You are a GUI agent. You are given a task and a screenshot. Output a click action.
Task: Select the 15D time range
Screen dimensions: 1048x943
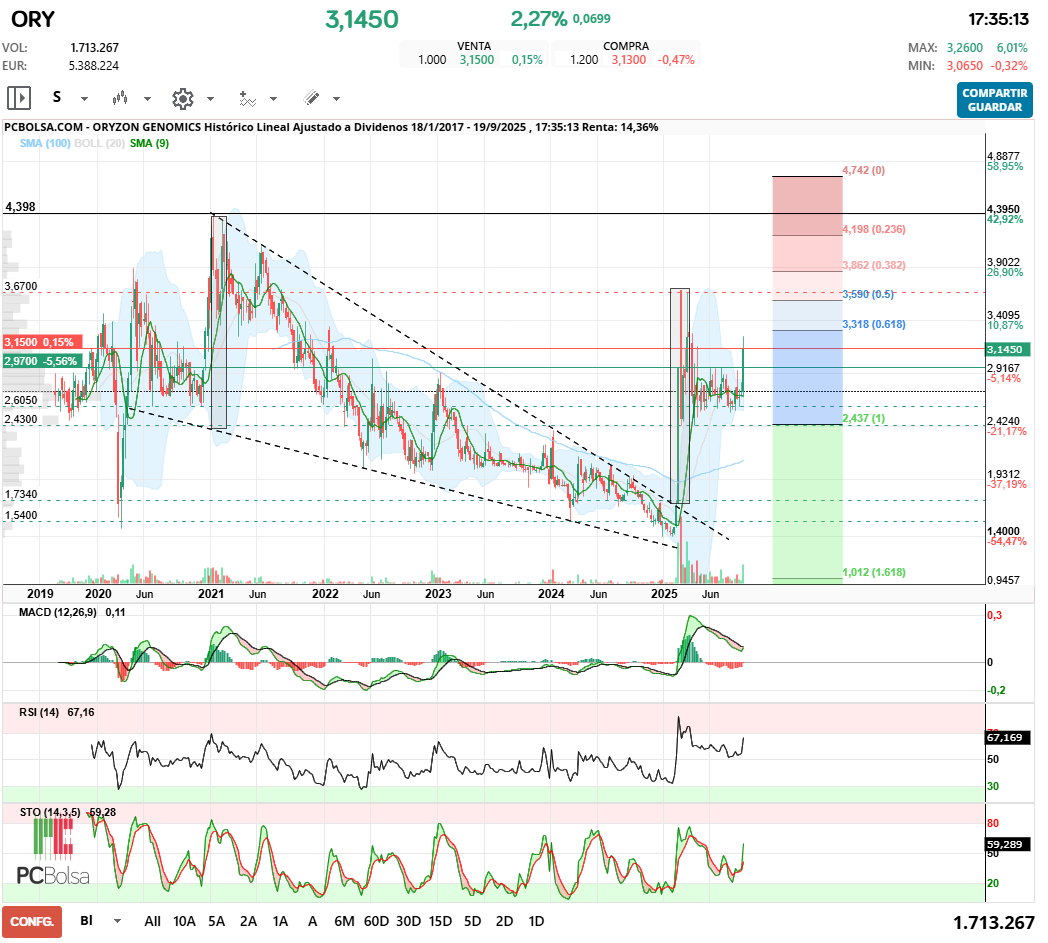tap(440, 922)
